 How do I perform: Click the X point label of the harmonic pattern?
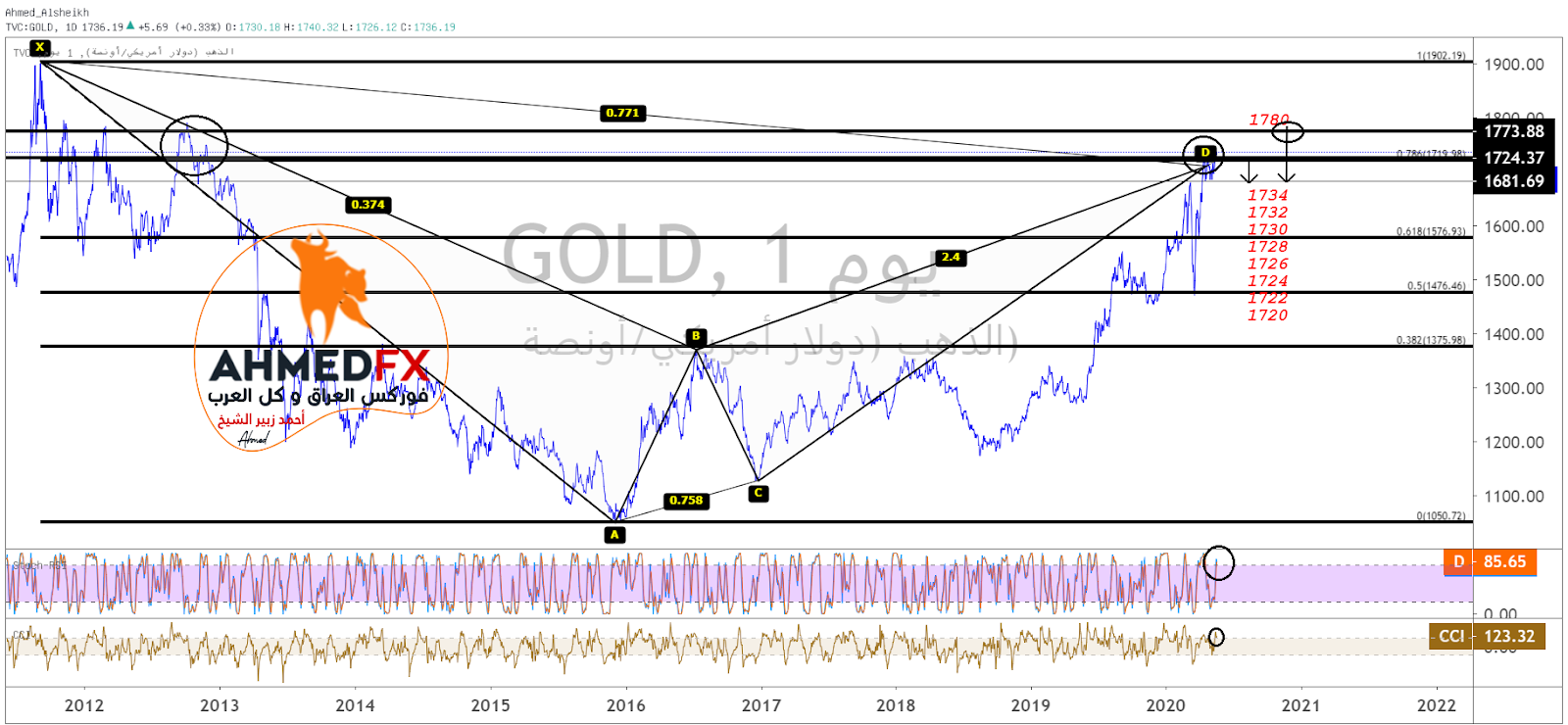click(39, 47)
